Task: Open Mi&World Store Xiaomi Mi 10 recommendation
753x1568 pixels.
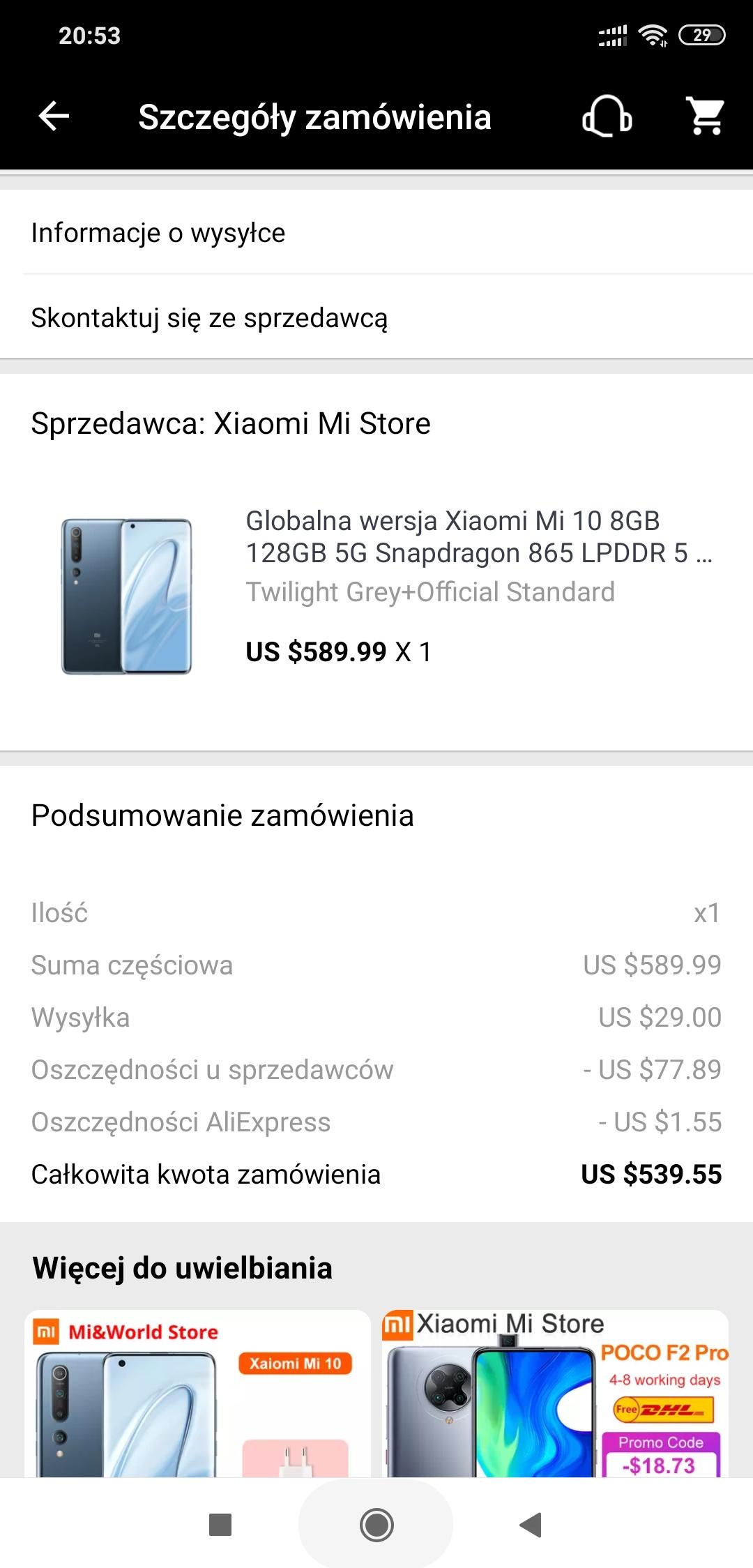Action: click(197, 1394)
